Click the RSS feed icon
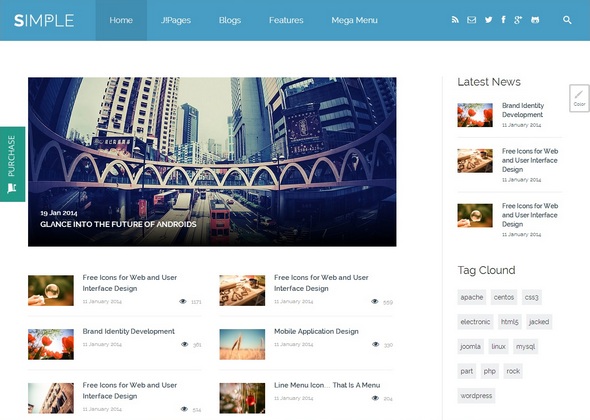 point(455,20)
